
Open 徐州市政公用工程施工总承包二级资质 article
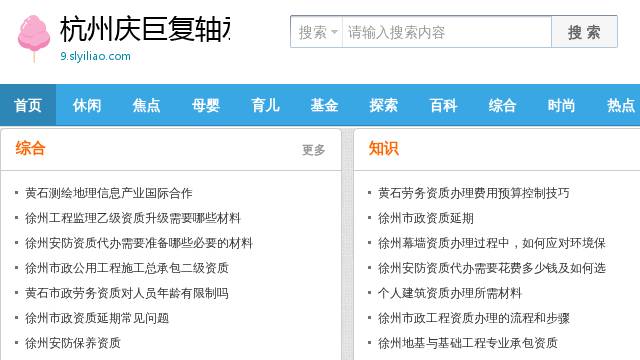pos(127,268)
